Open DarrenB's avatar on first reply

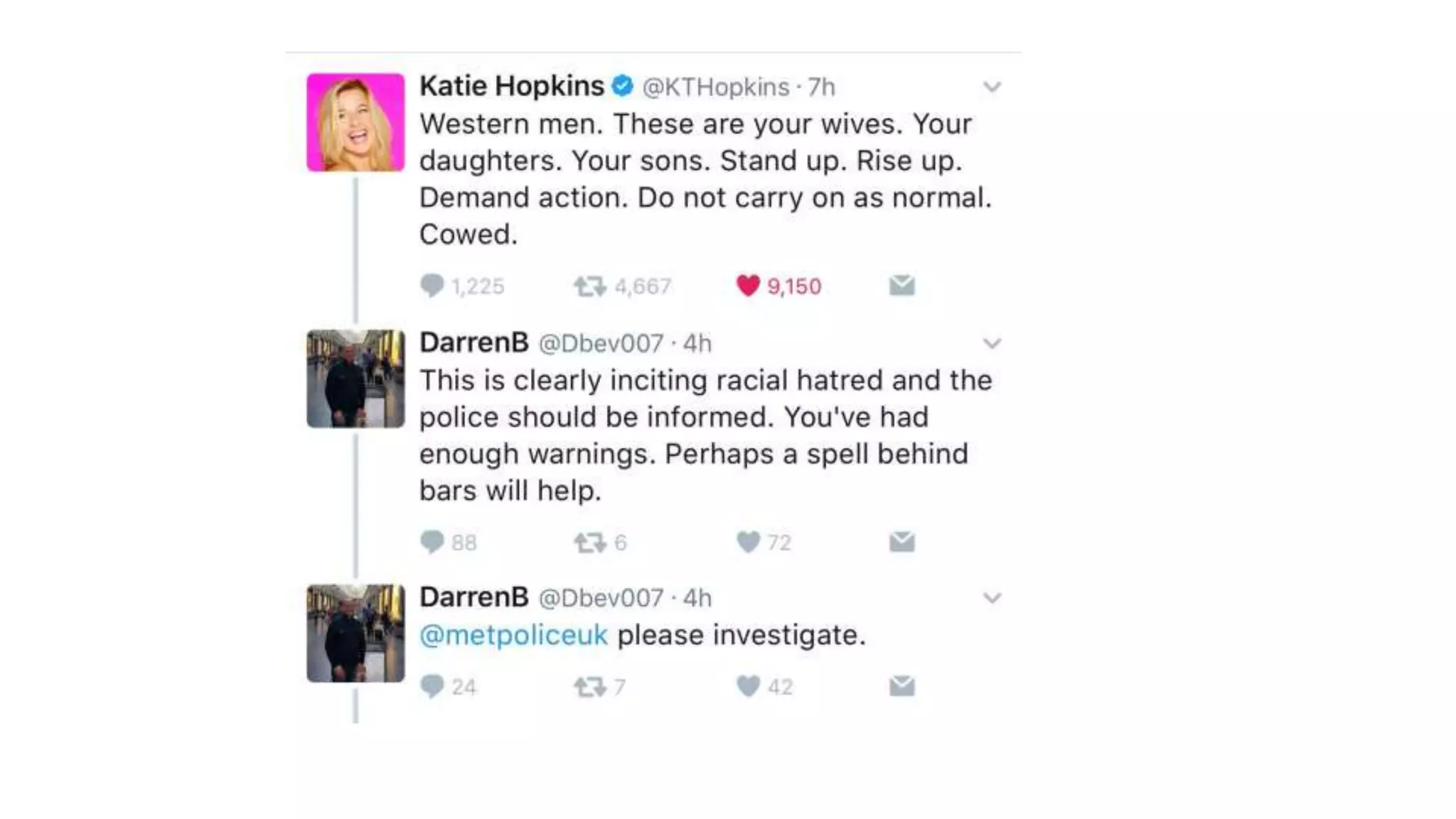tap(355, 378)
